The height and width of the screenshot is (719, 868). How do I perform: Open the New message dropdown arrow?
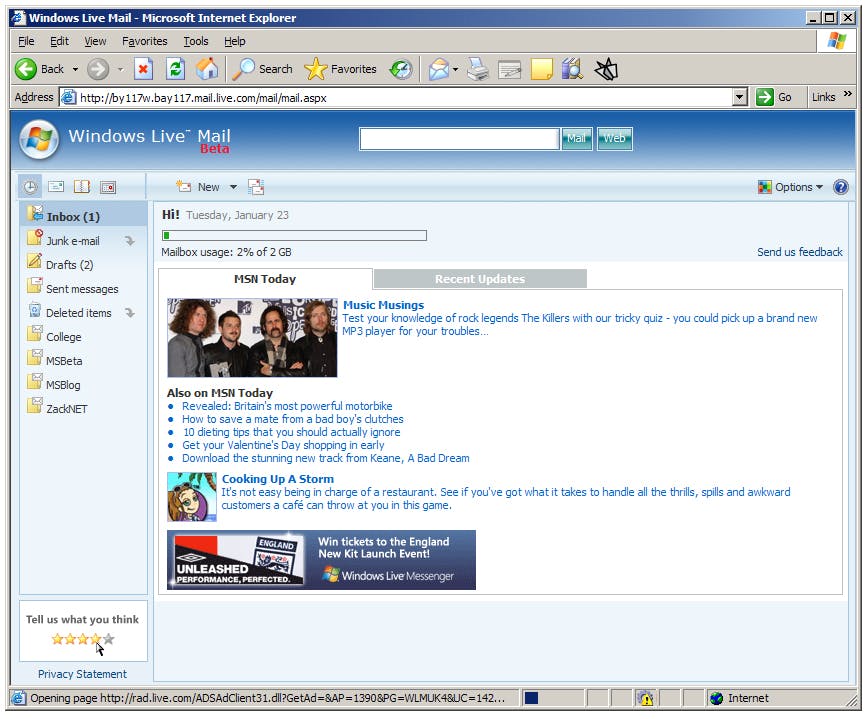(231, 187)
